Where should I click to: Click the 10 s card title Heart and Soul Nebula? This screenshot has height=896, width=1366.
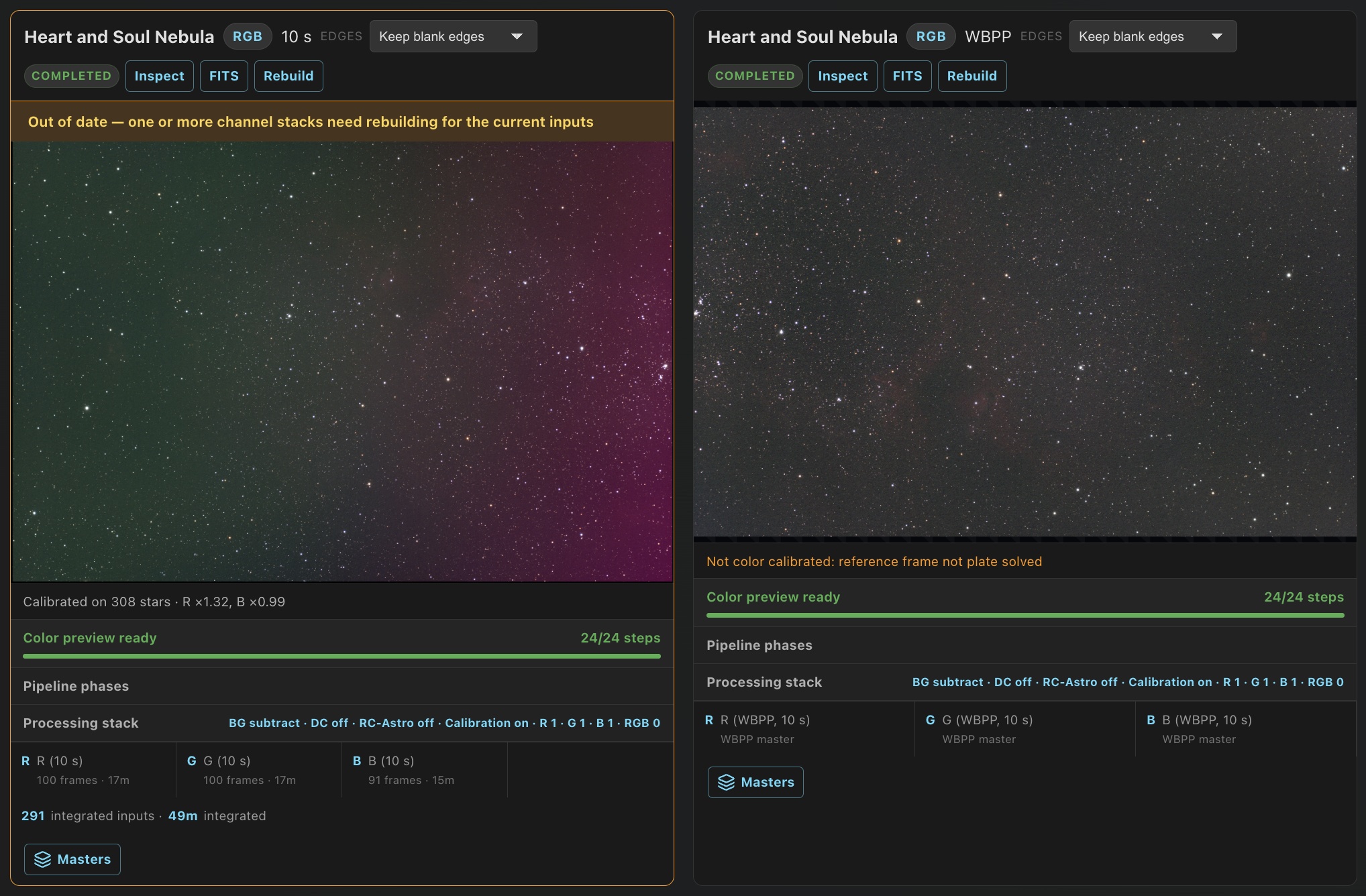point(119,36)
